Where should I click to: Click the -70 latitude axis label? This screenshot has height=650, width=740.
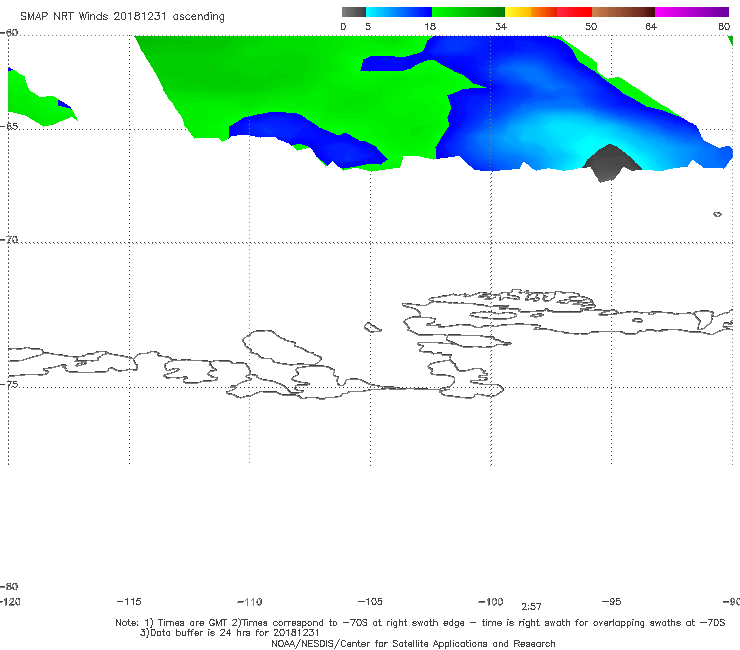tap(9, 240)
